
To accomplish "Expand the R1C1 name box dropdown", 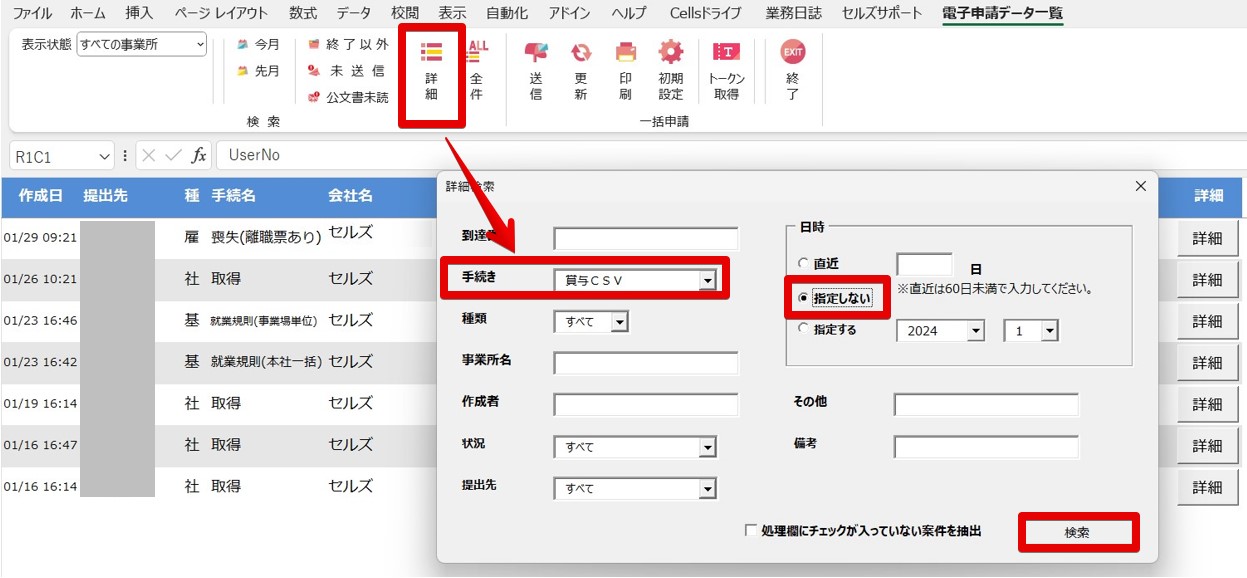I will click(105, 156).
